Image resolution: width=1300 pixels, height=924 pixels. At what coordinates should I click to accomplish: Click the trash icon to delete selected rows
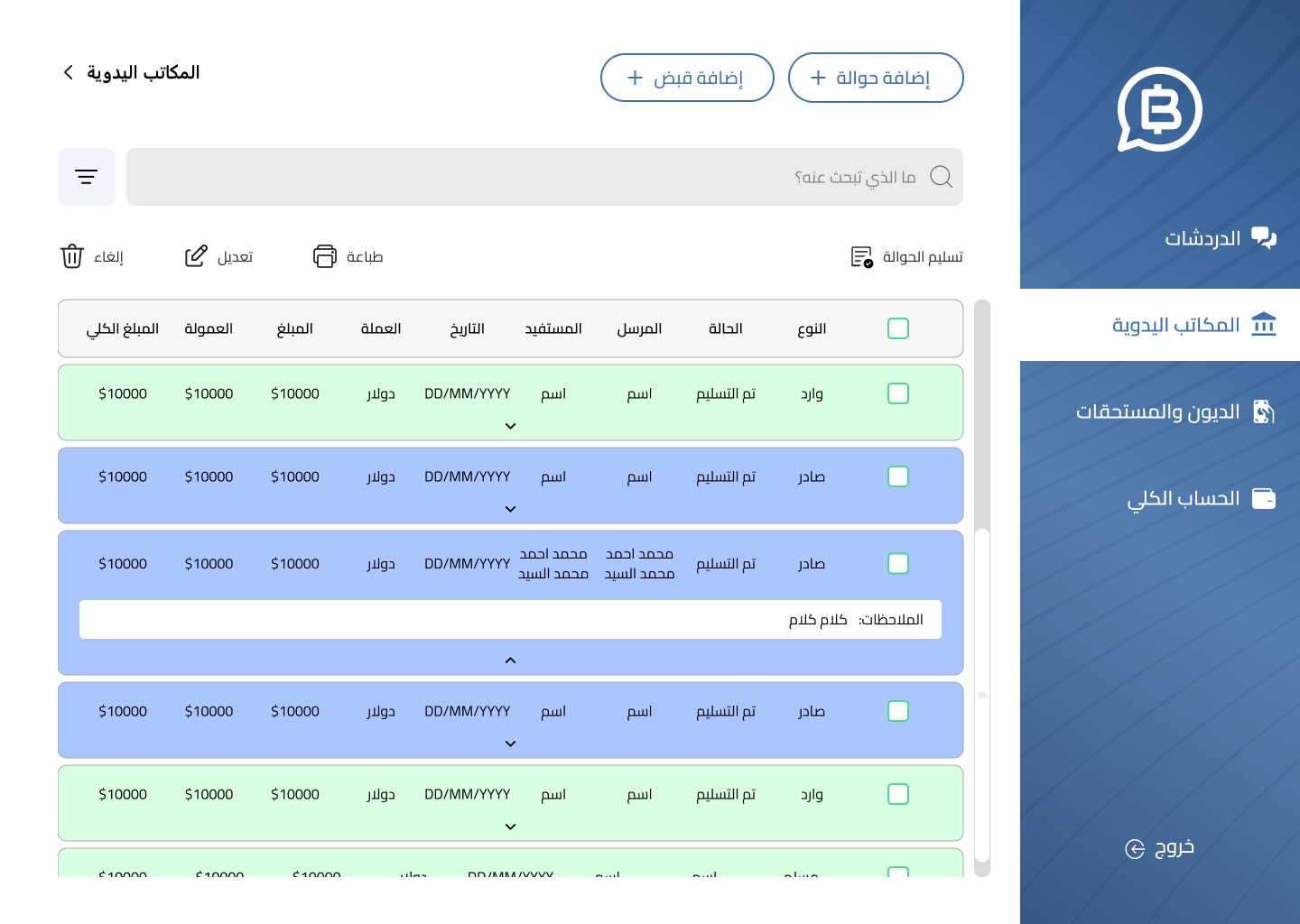click(72, 256)
